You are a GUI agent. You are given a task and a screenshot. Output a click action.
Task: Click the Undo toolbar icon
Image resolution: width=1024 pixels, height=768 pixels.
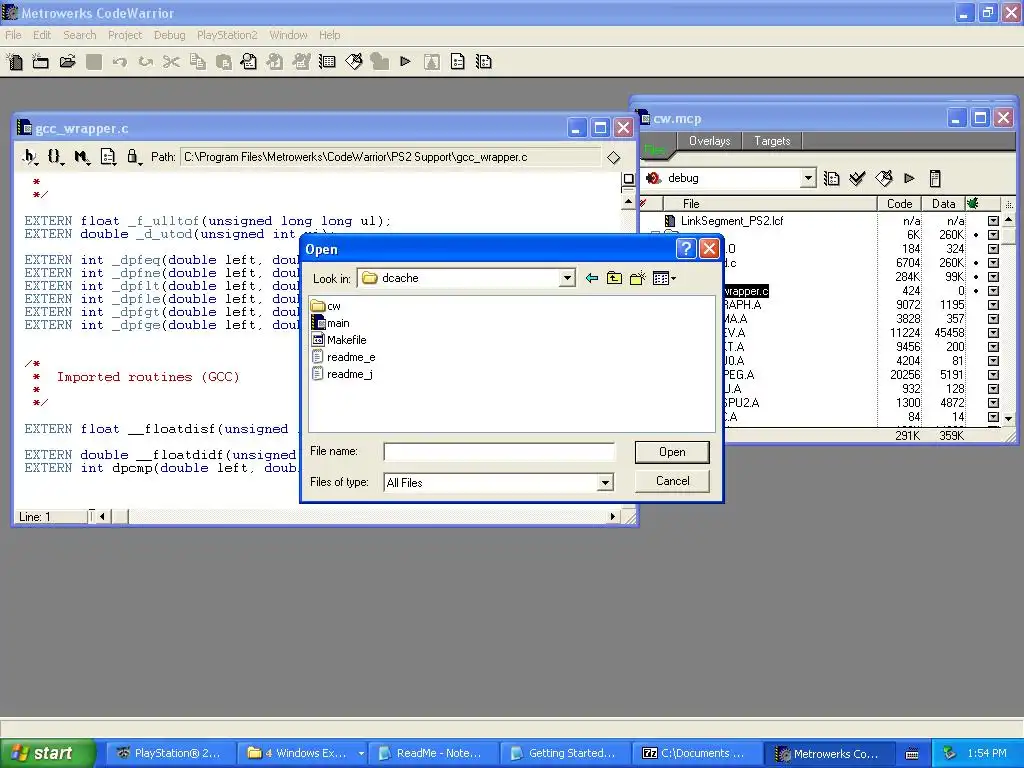pyautogui.click(x=120, y=62)
